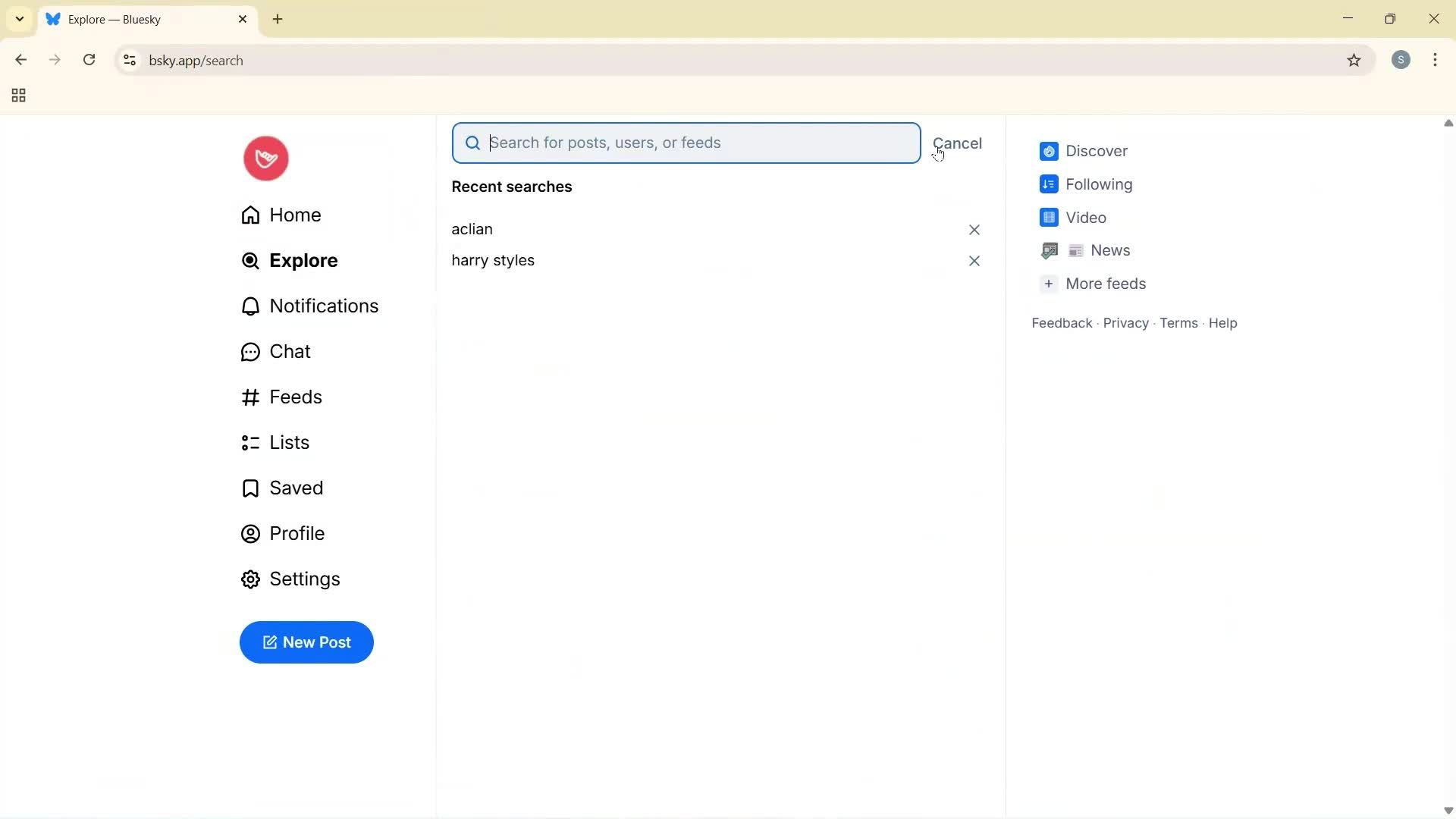Image resolution: width=1456 pixels, height=819 pixels.
Task: Remove 'harry styles' from recent searches
Action: coord(974,261)
